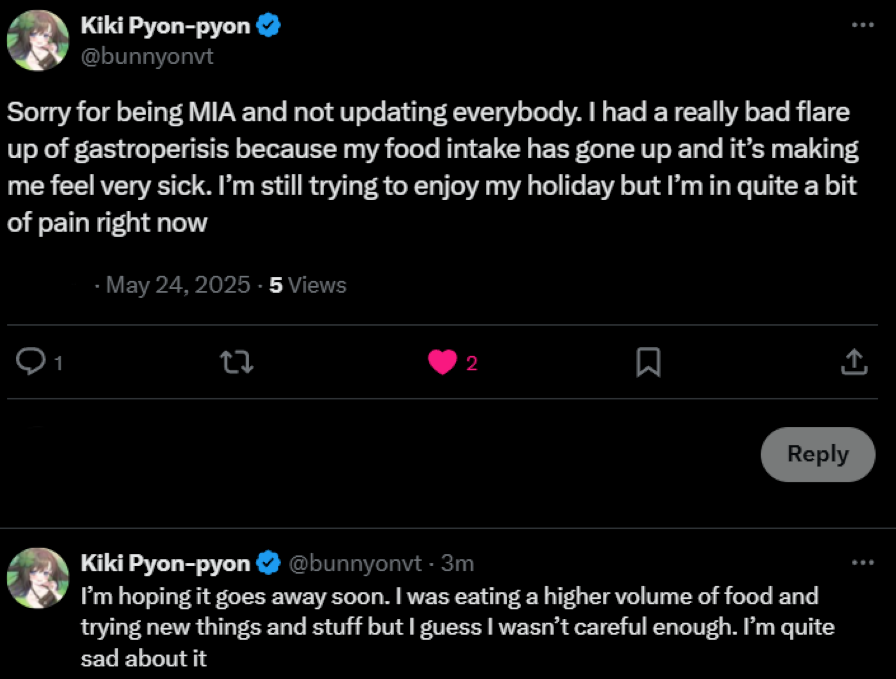Screen dimensions: 896x679
Task: Click the May 24, 2025 date
Action: (178, 285)
